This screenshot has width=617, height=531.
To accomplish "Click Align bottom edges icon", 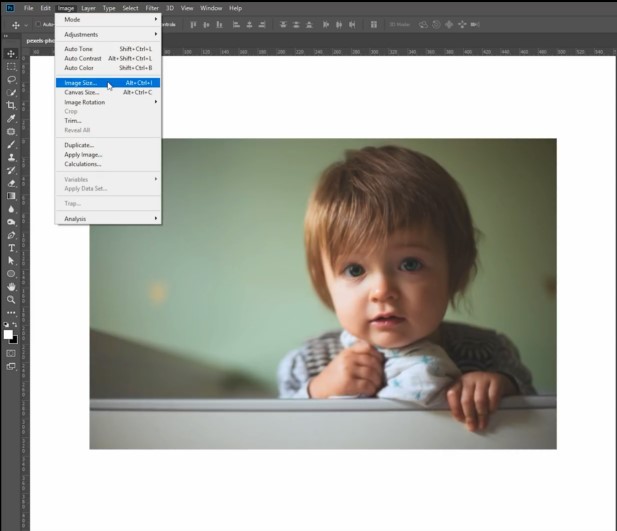I will click(219, 25).
